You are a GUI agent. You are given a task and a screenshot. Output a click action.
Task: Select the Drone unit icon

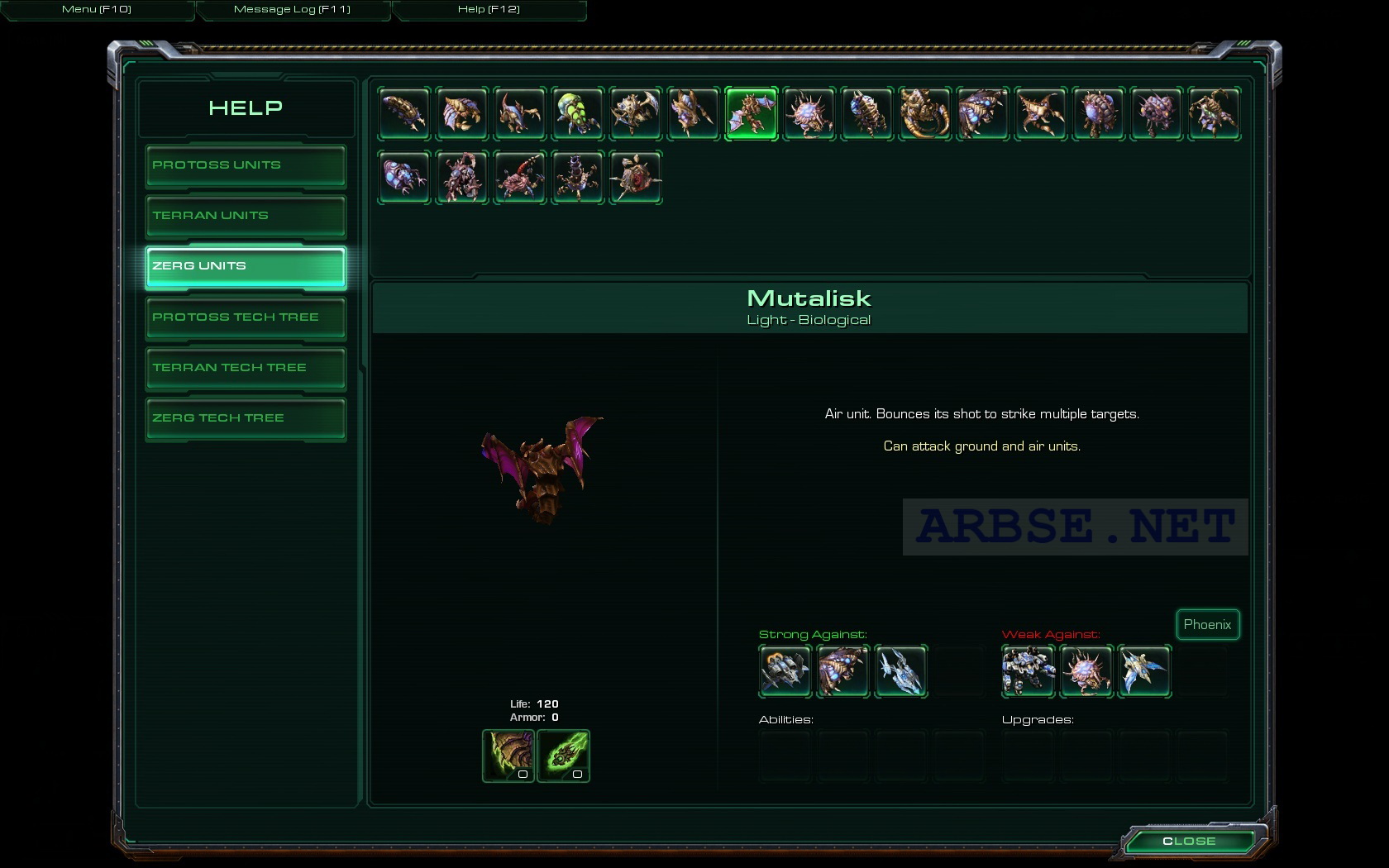coord(462,113)
